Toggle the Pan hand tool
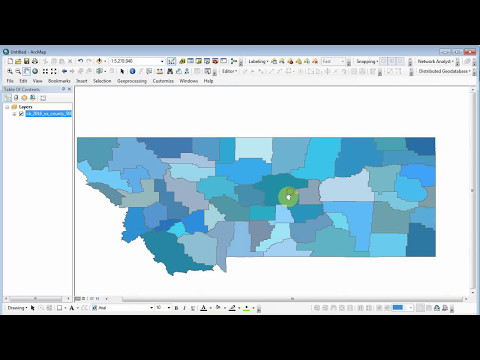 click(26, 71)
